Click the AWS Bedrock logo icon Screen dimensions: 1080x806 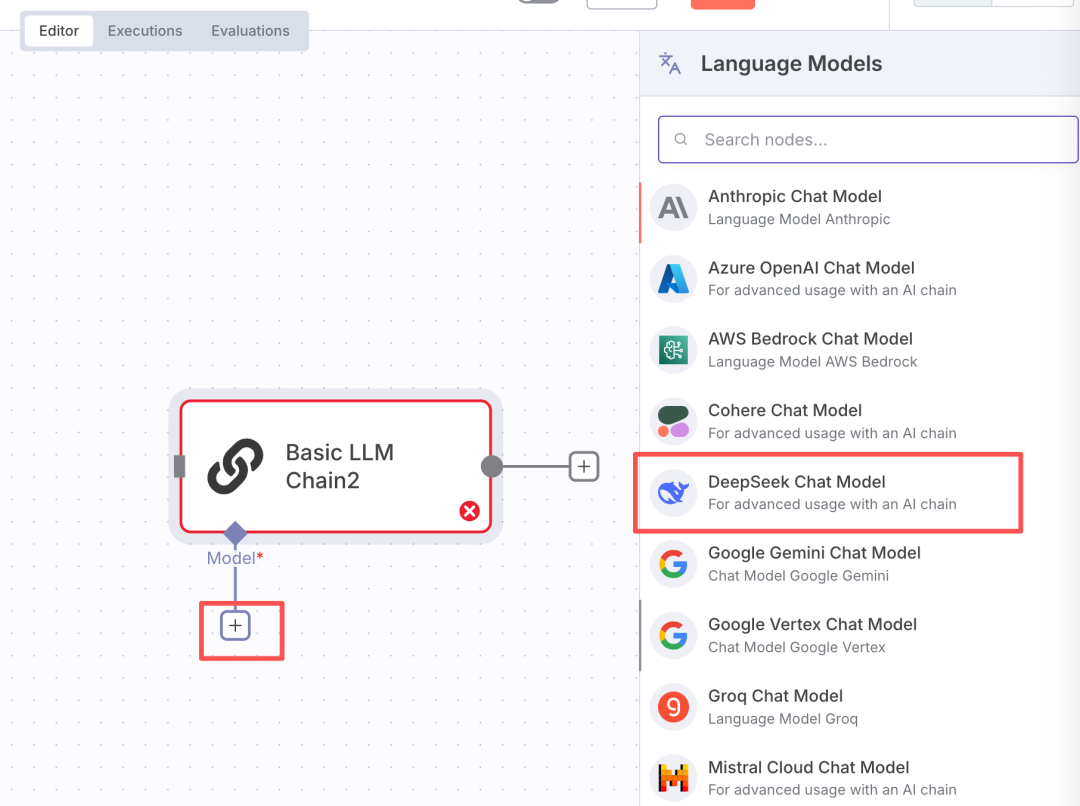tap(673, 350)
